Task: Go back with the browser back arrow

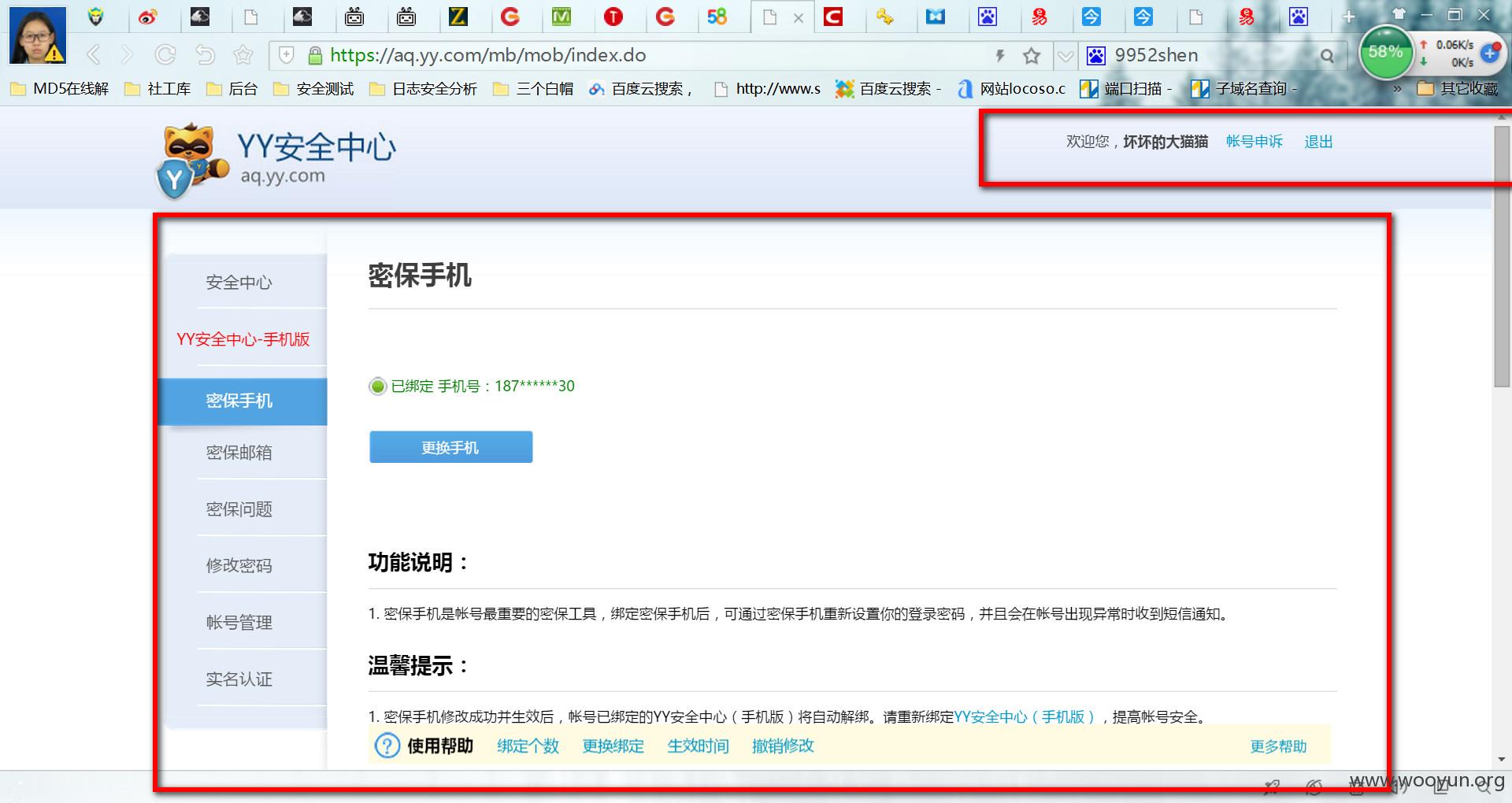Action: 94,55
